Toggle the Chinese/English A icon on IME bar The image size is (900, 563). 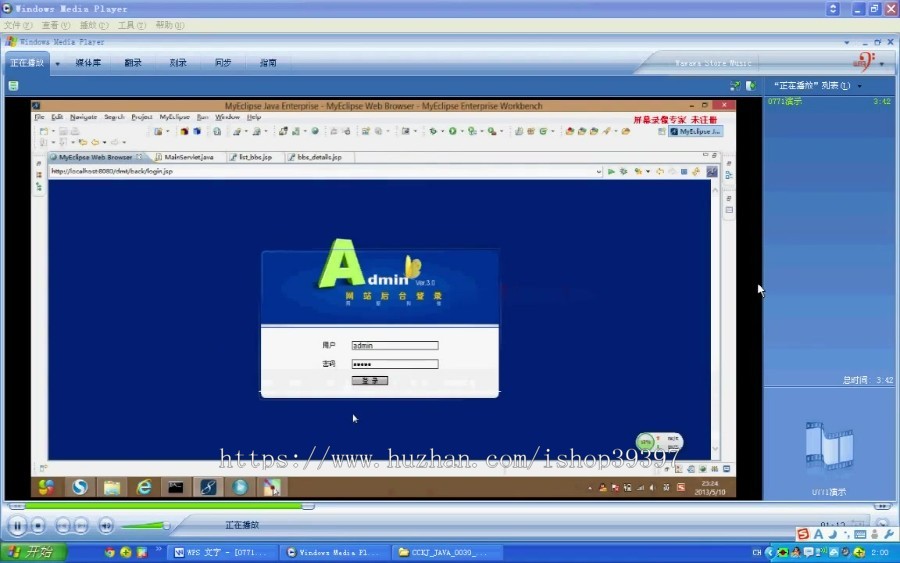click(x=818, y=534)
